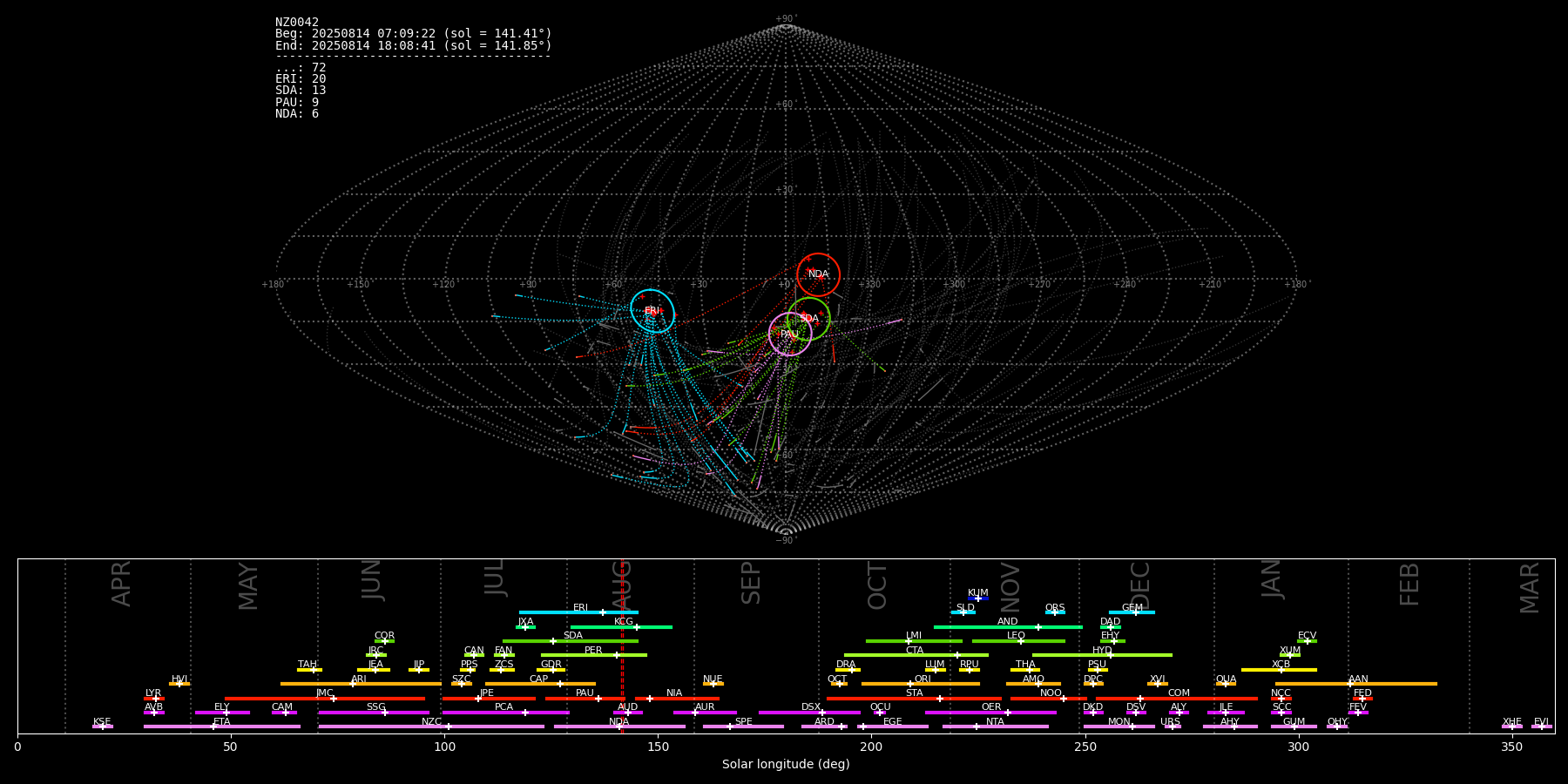Select the SLD shower bar in timeline
Image resolution: width=1568 pixels, height=784 pixels.
tap(963, 612)
